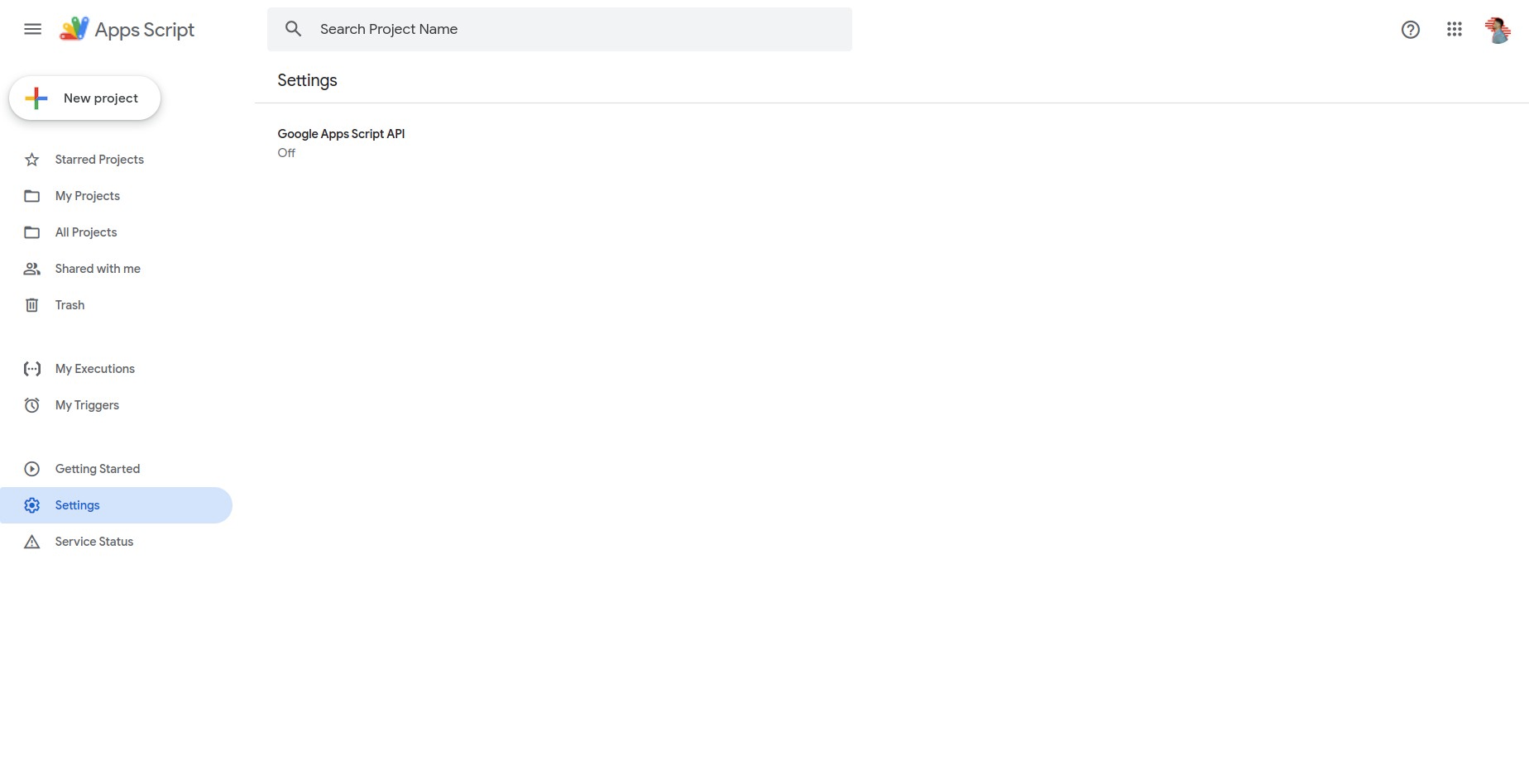Click the warning icon for Service Status

[x=32, y=542]
